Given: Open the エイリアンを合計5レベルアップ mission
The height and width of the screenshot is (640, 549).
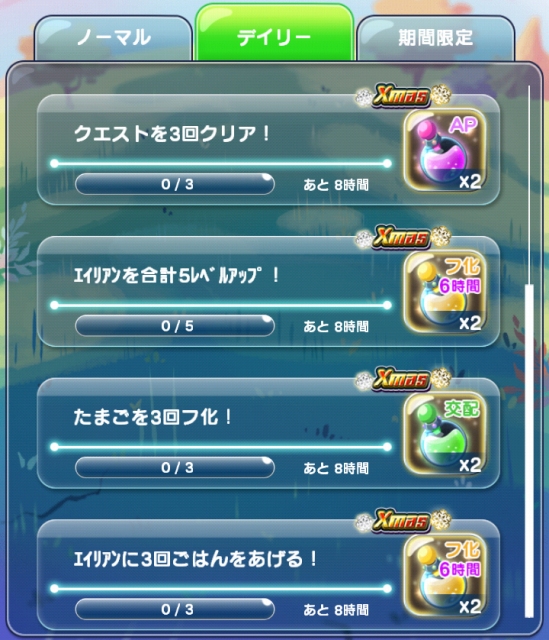Looking at the screenshot, I should point(268,292).
